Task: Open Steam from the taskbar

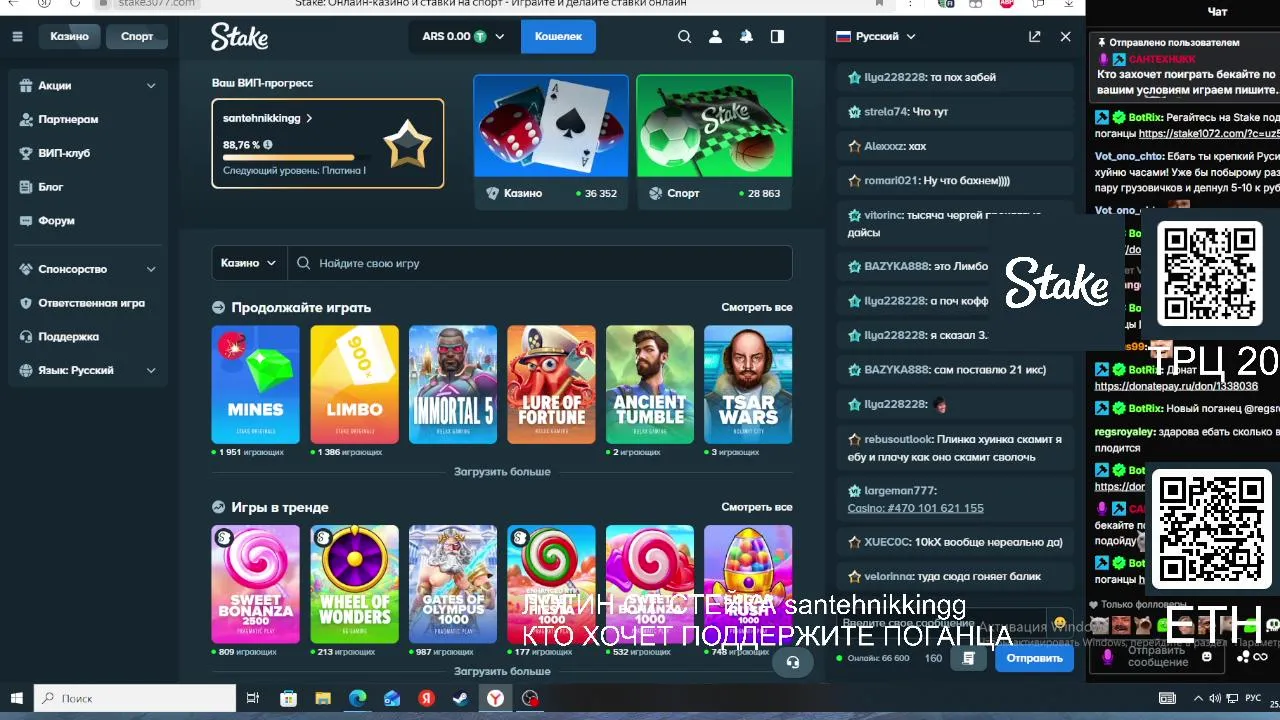Action: point(461,698)
